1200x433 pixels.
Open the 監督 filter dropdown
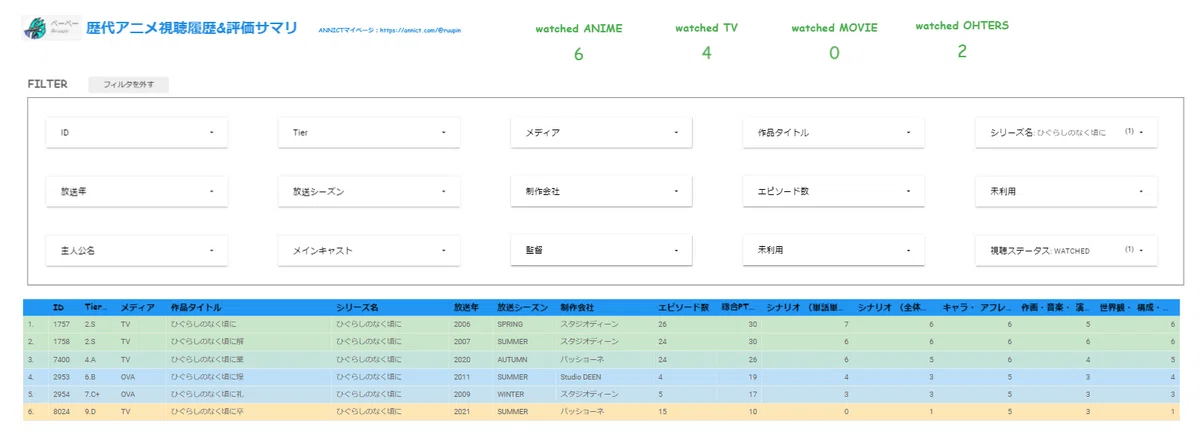pos(601,250)
